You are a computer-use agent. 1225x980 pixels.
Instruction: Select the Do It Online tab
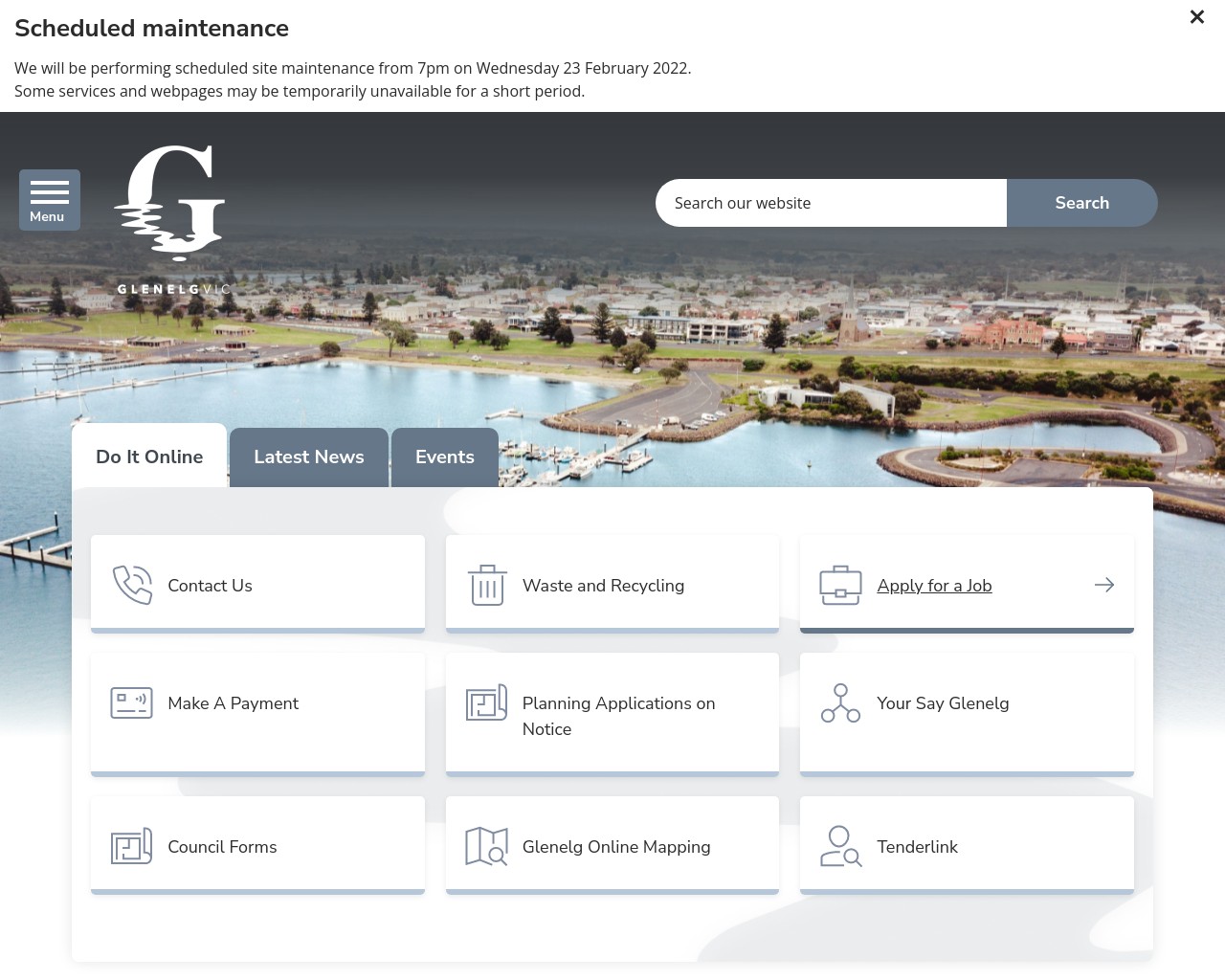tap(149, 457)
